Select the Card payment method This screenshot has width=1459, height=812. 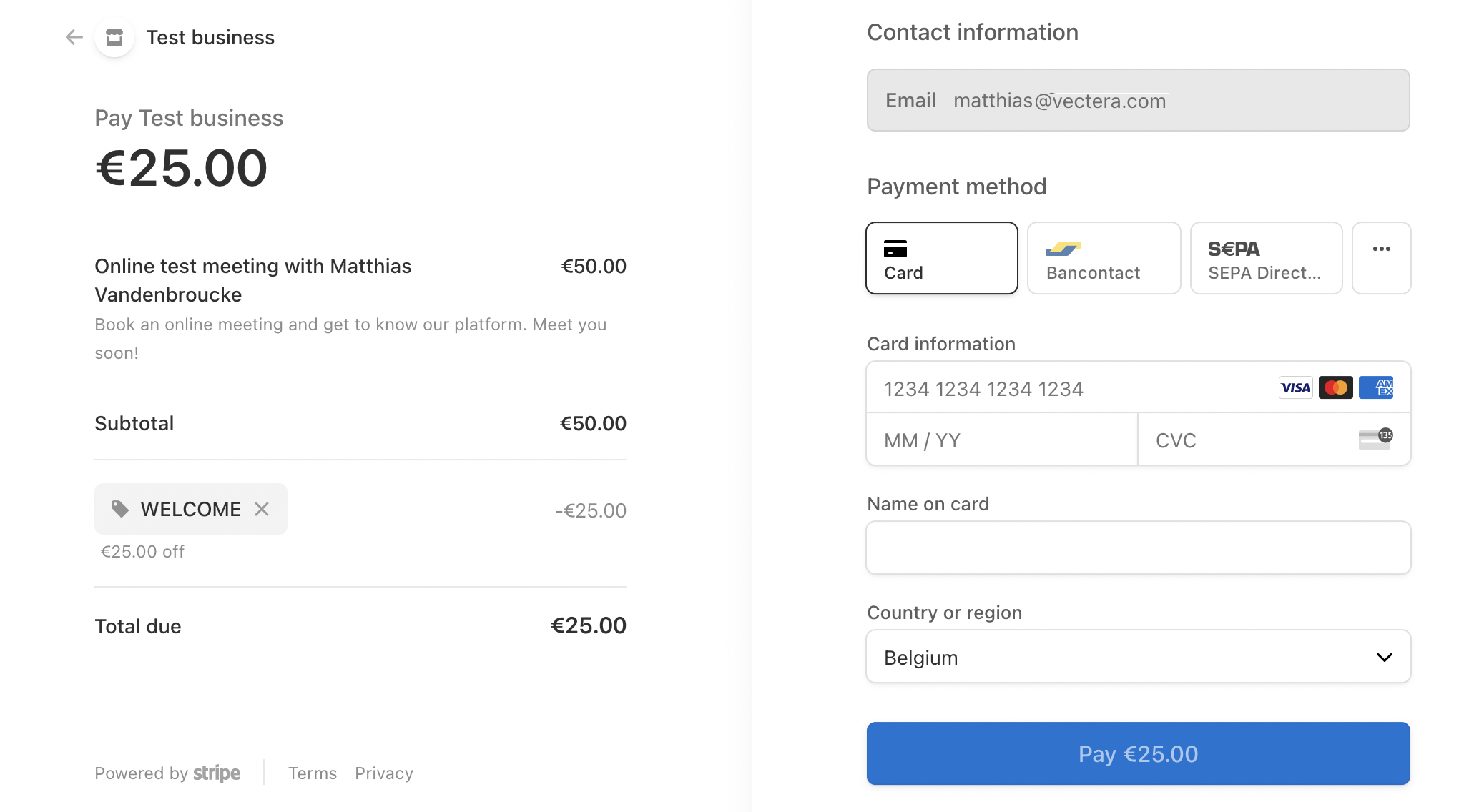click(942, 258)
